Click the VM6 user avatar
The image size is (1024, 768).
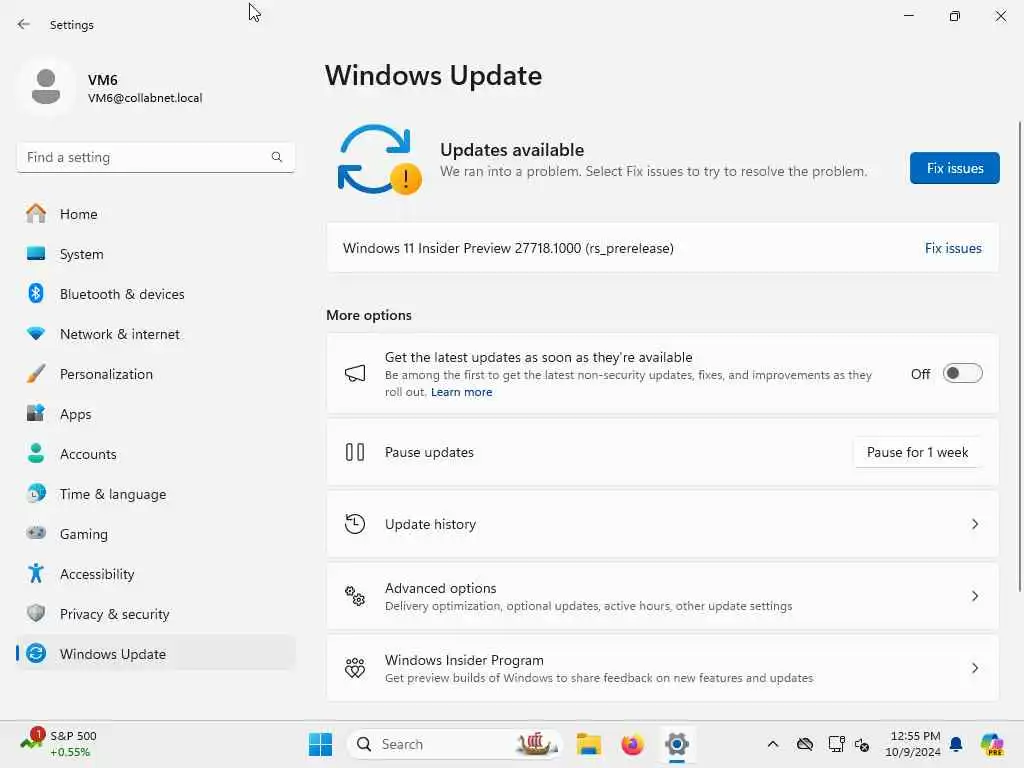click(46, 87)
